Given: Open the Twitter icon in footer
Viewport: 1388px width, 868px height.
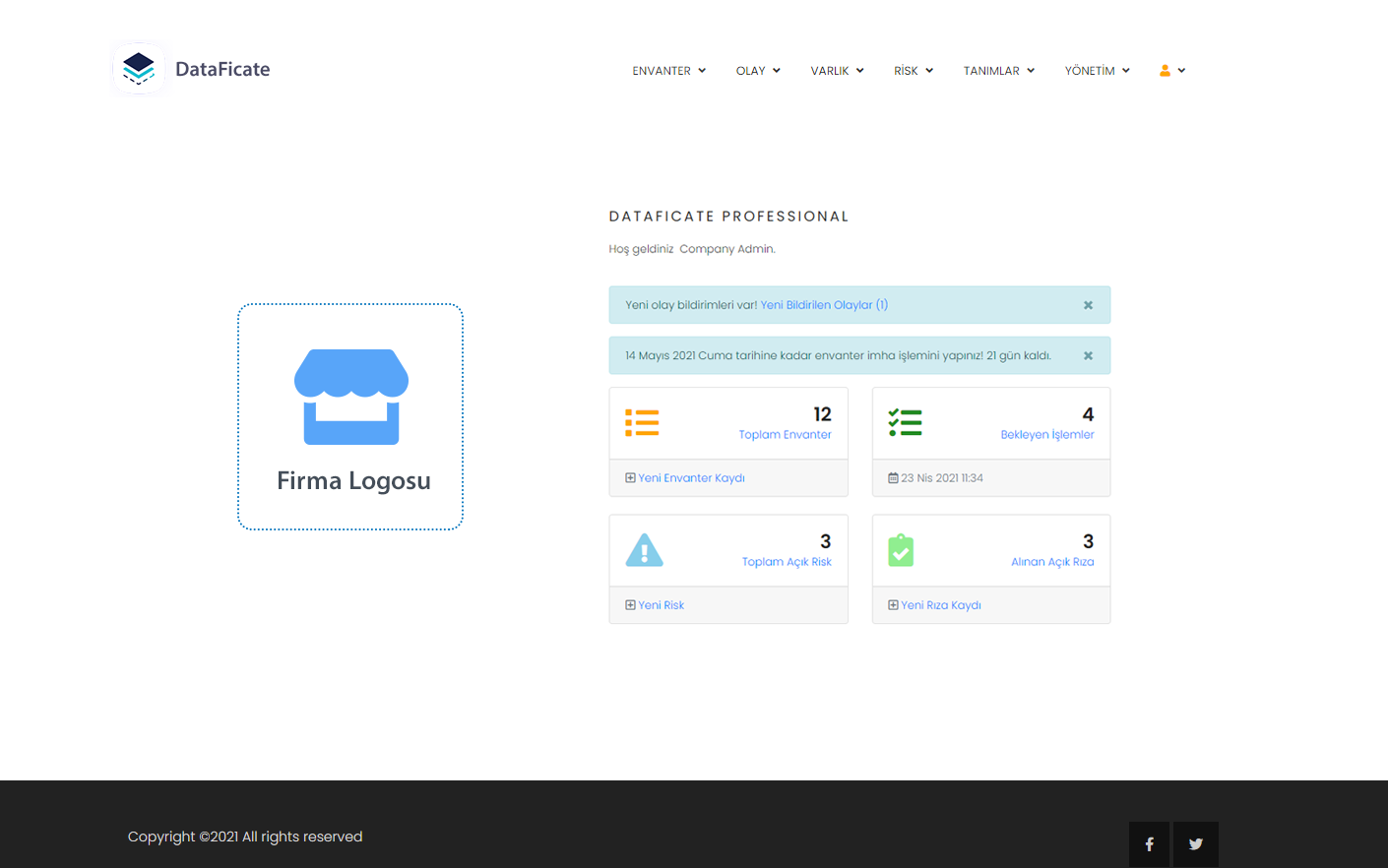Looking at the screenshot, I should click(1195, 844).
